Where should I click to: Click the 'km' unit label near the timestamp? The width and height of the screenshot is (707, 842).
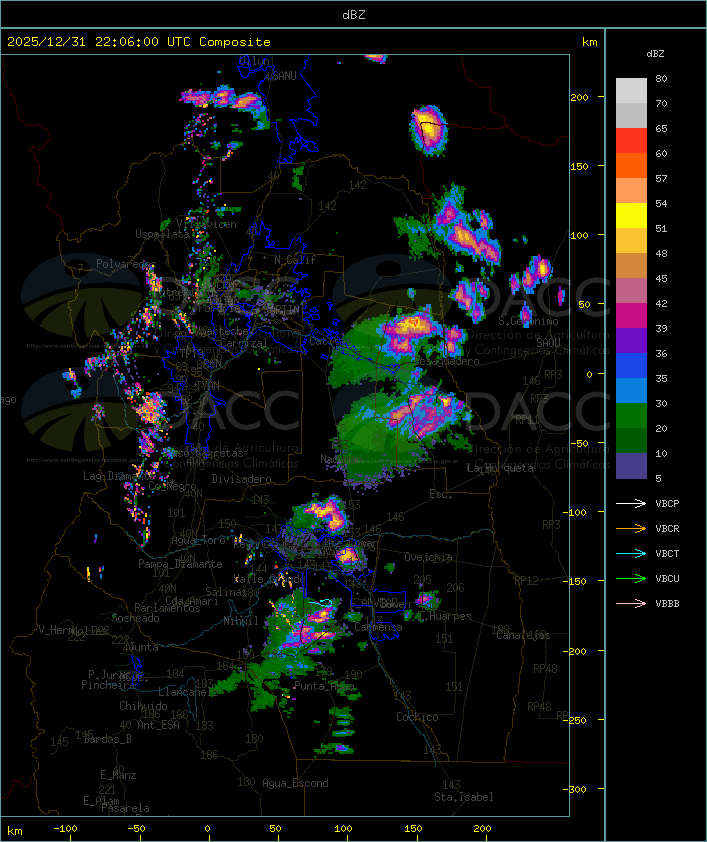click(x=589, y=42)
